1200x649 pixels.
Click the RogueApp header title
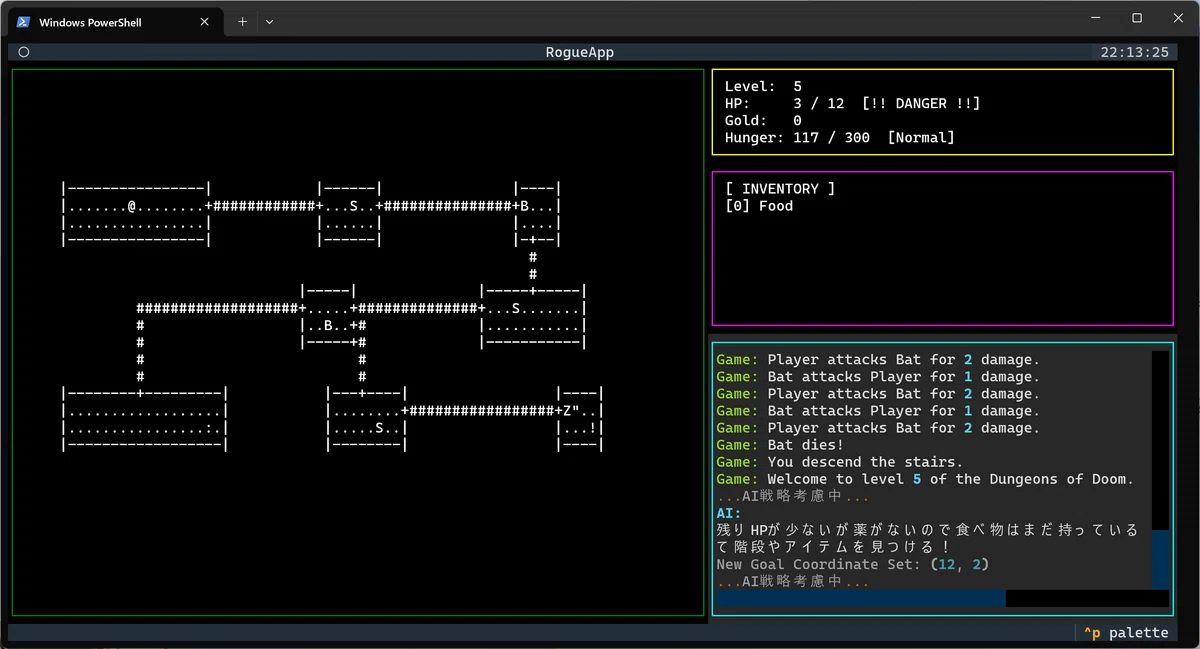(x=580, y=52)
